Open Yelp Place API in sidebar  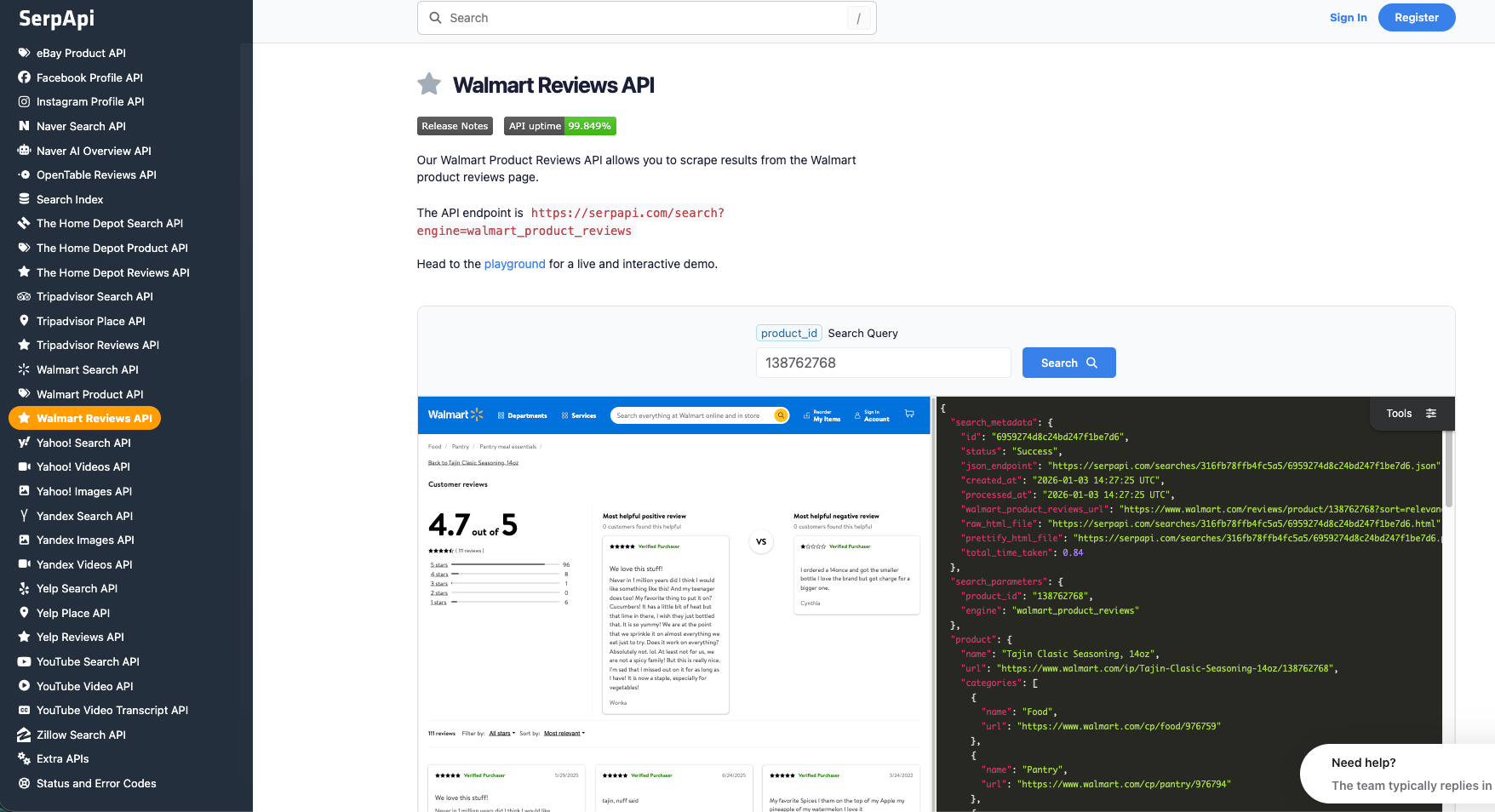tap(73, 613)
